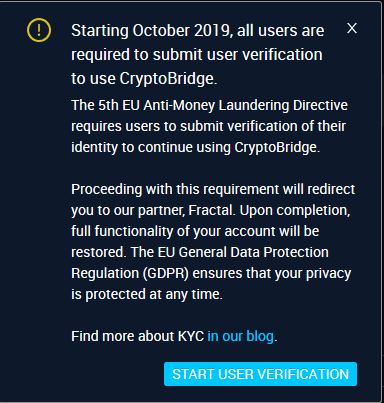Click 'identity to continue using CryptoBridge' line

click(195, 147)
